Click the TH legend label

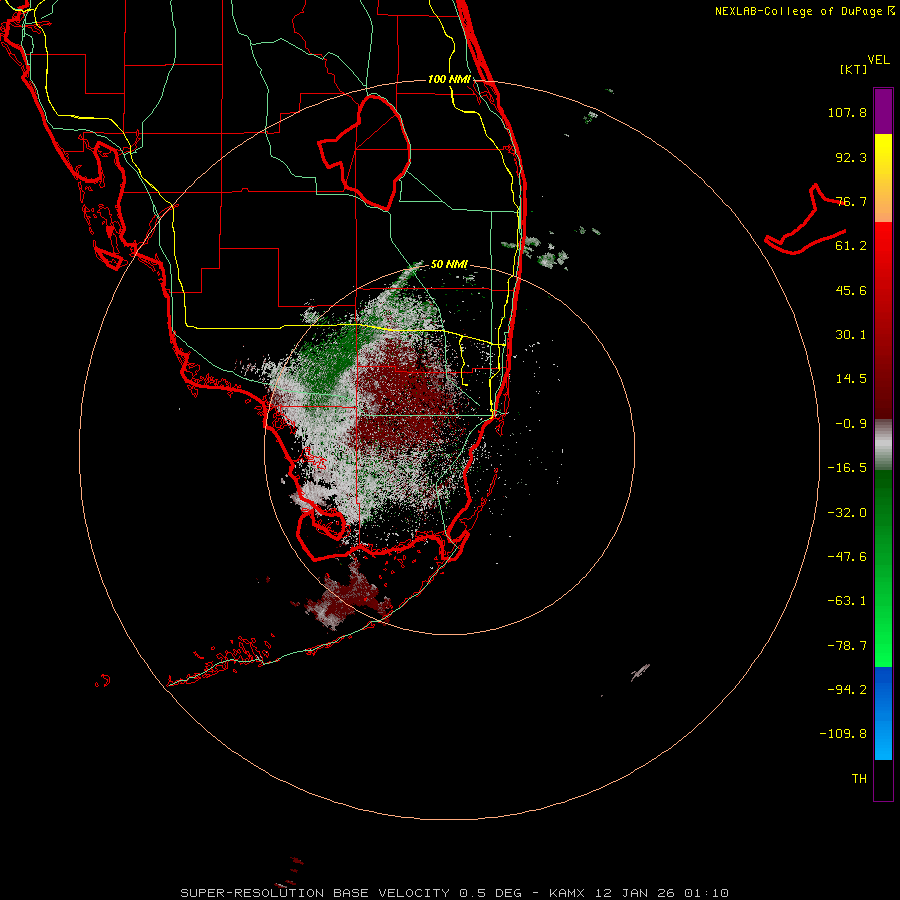pyautogui.click(x=859, y=779)
